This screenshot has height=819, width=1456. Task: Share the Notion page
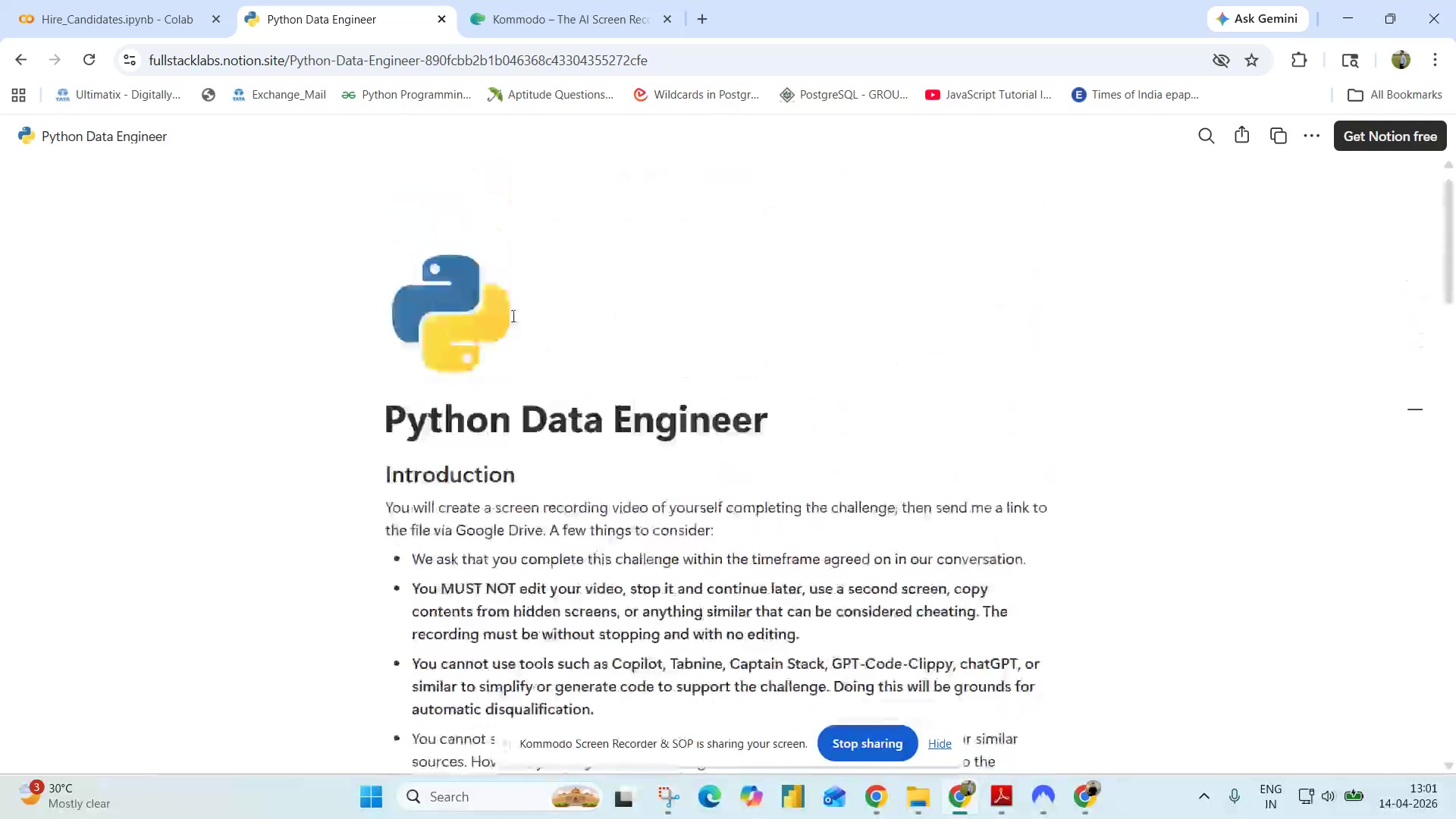[x=1241, y=136]
